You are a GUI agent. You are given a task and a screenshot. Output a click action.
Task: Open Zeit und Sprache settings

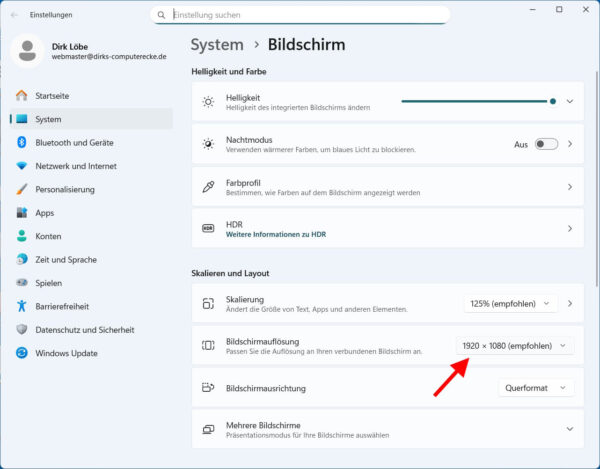(66, 259)
